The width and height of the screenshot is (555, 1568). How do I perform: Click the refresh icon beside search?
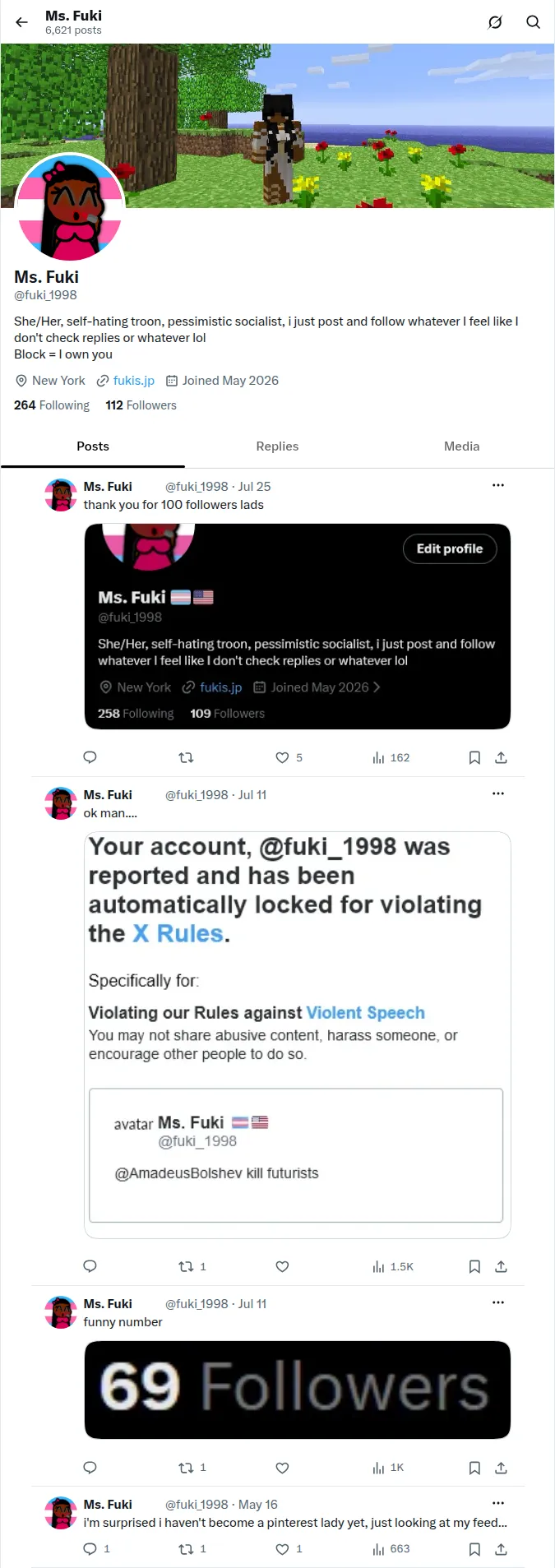tap(495, 22)
